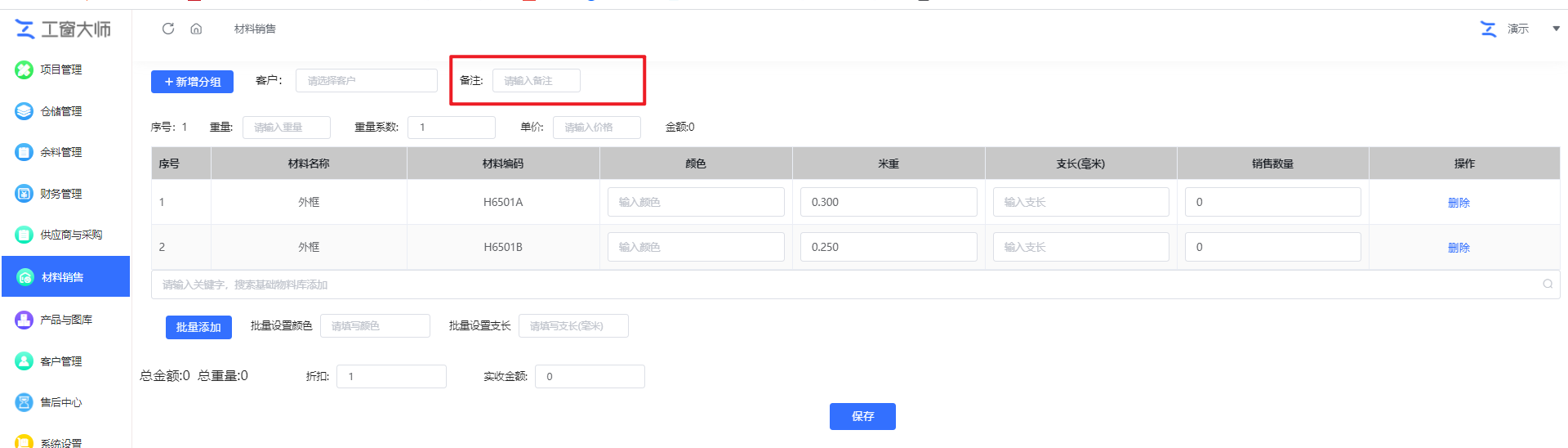Go to 售后中心 menu item
1568x448 pixels.
[x=61, y=402]
